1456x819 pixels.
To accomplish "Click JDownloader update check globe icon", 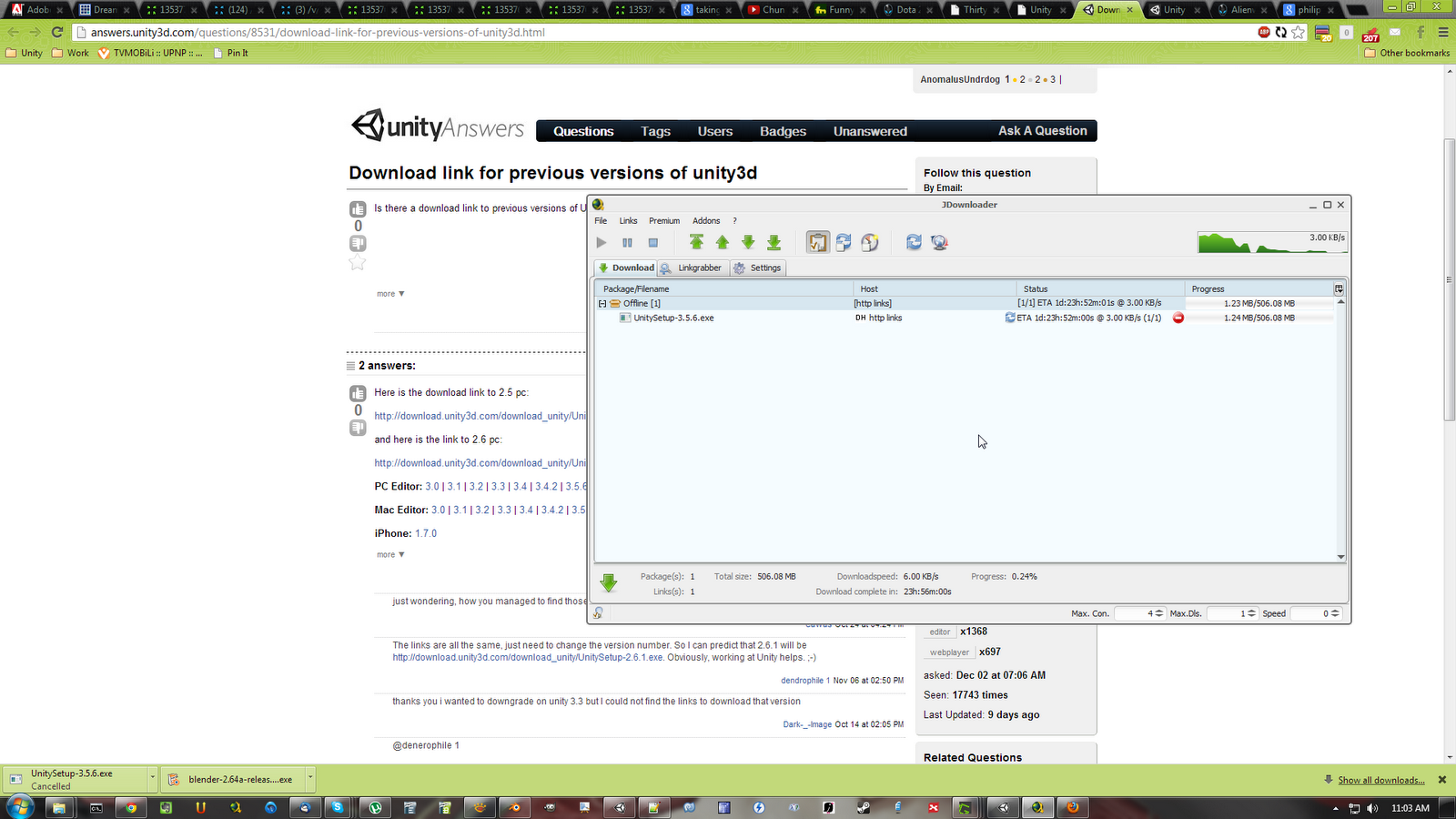I will pos(940,242).
